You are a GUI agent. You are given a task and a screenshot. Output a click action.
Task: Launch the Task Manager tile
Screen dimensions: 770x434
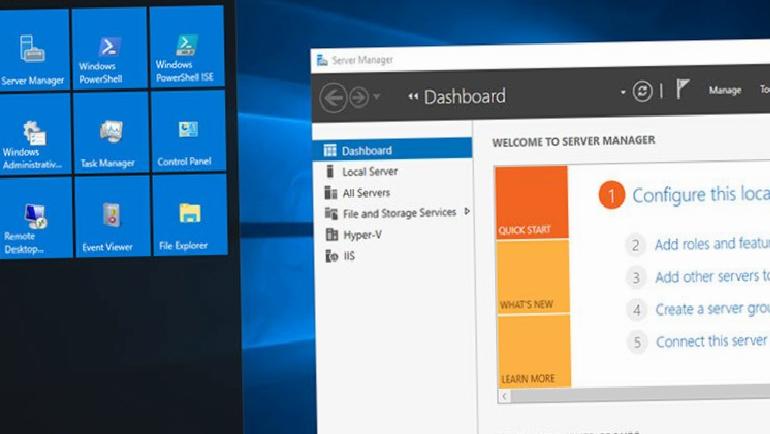(110, 133)
